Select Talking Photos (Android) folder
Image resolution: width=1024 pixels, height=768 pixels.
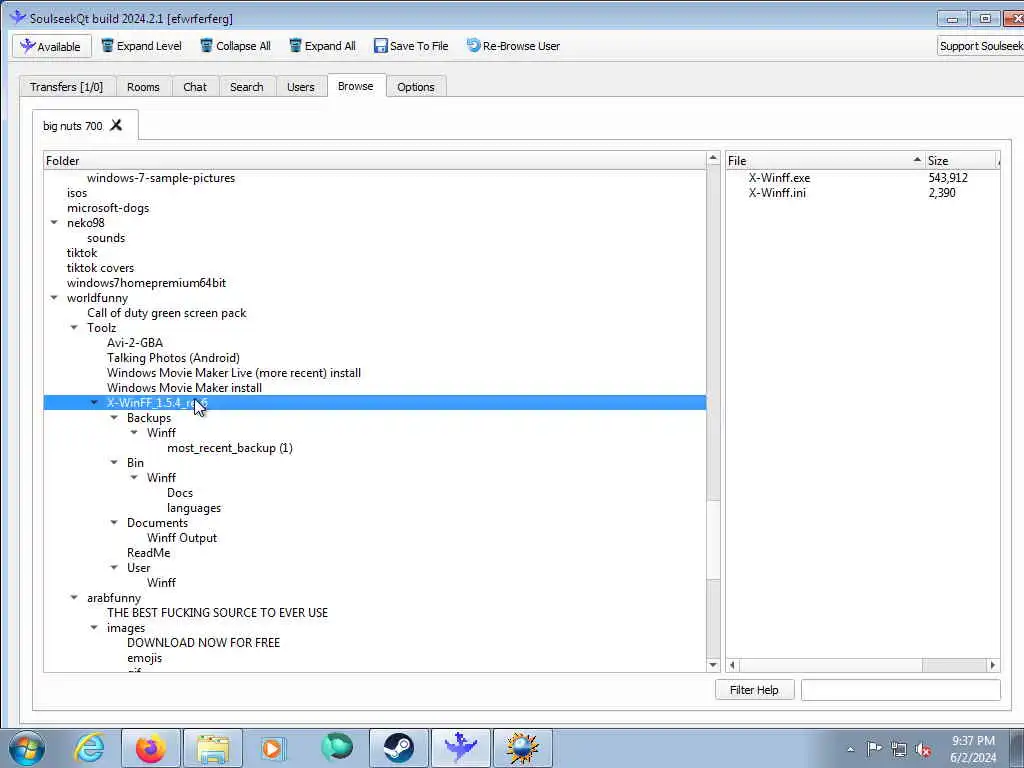(x=173, y=358)
